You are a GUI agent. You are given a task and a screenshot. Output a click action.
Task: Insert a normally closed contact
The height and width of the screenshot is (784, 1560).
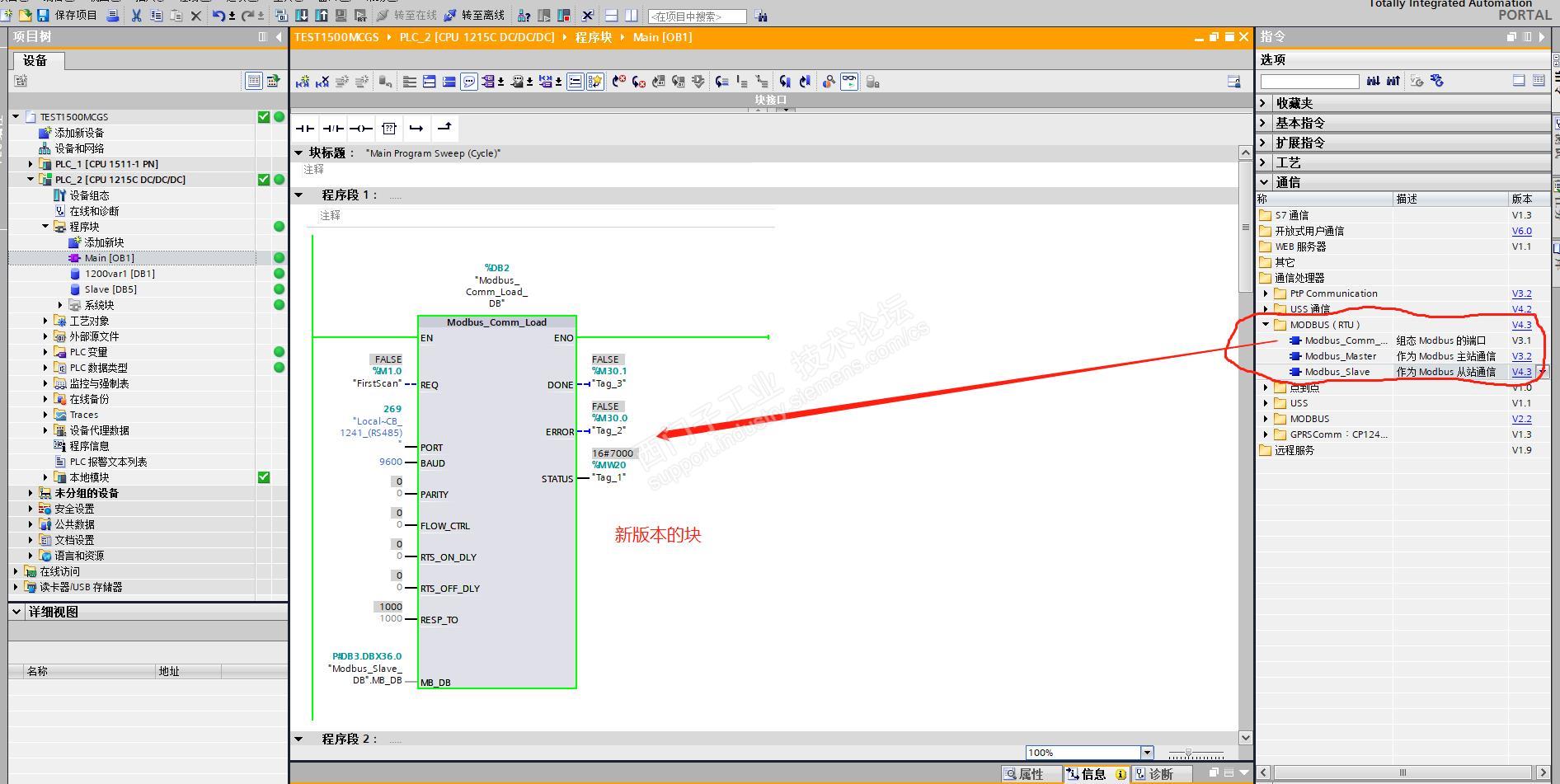pyautogui.click(x=333, y=128)
